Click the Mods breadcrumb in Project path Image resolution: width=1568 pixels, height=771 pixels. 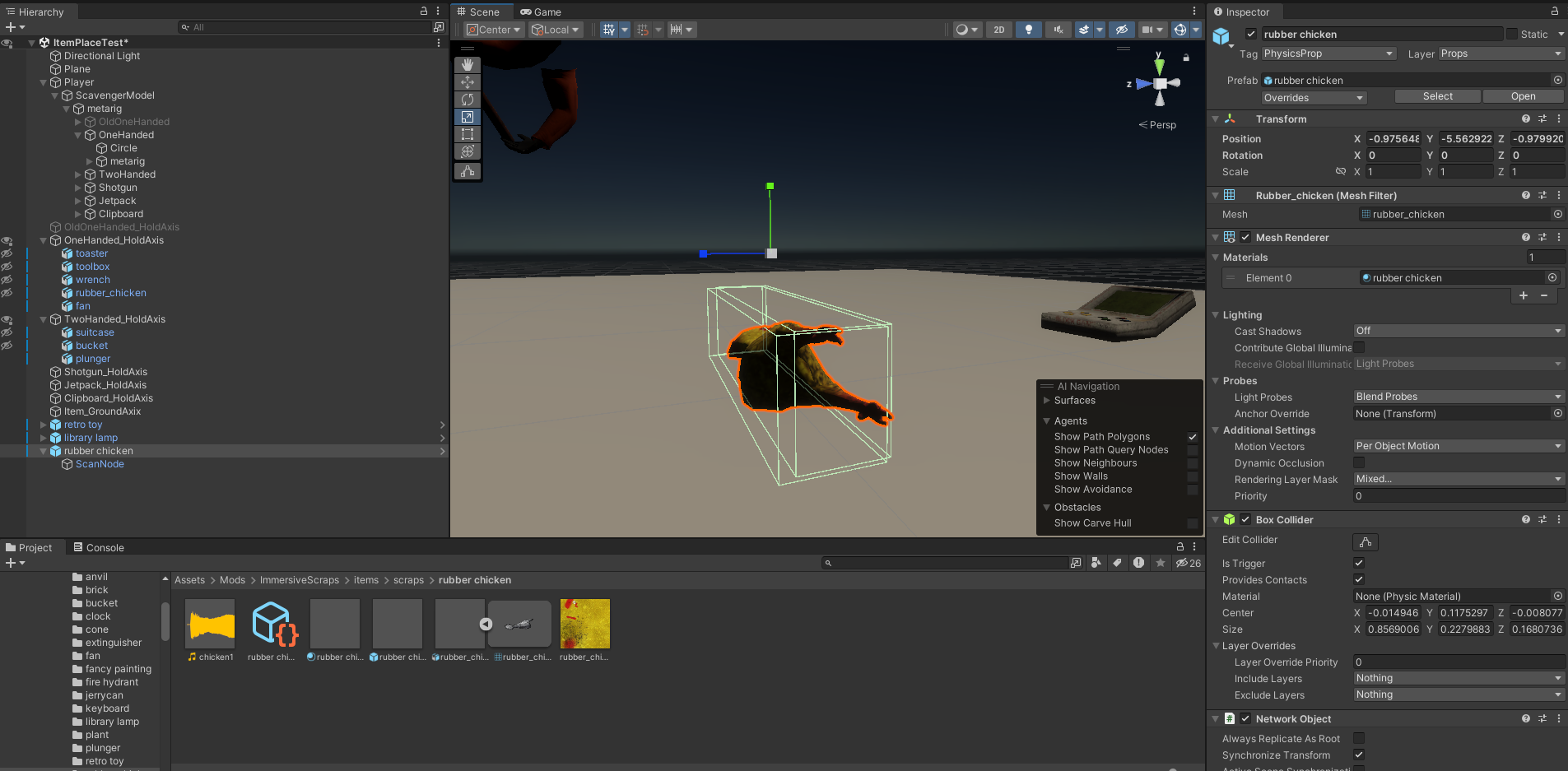232,580
